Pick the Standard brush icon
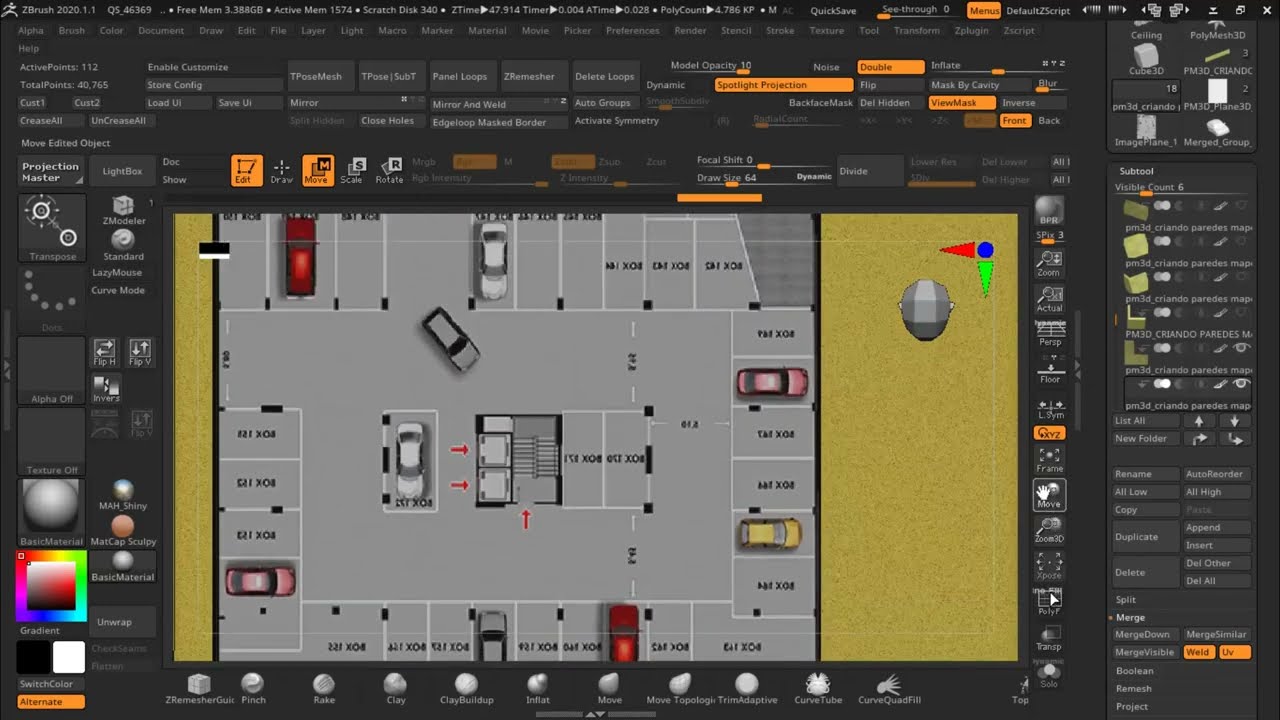 (x=123, y=245)
